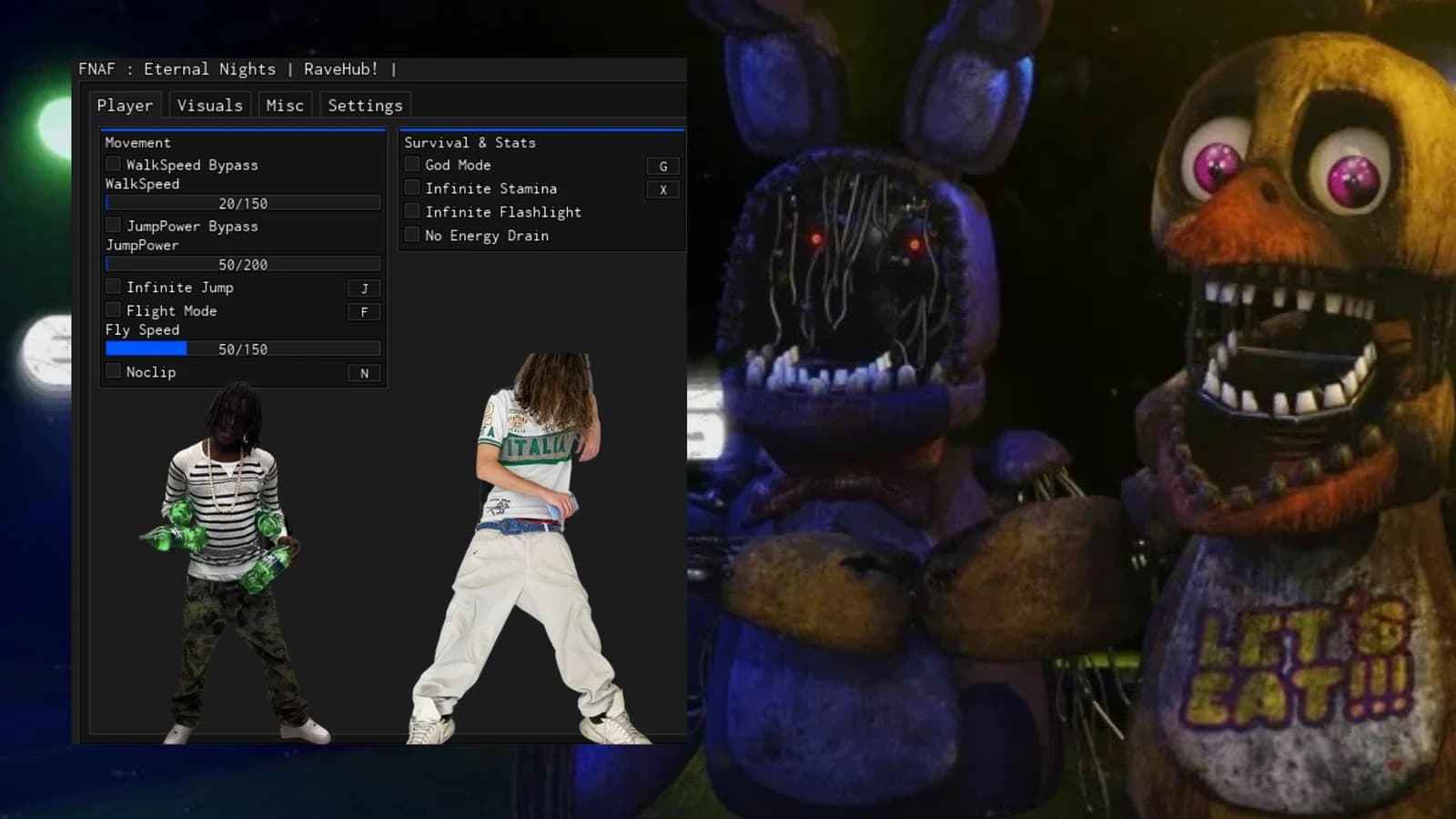The width and height of the screenshot is (1456, 819).
Task: Click the 'Survival & Stats' section header
Action: 470,143
